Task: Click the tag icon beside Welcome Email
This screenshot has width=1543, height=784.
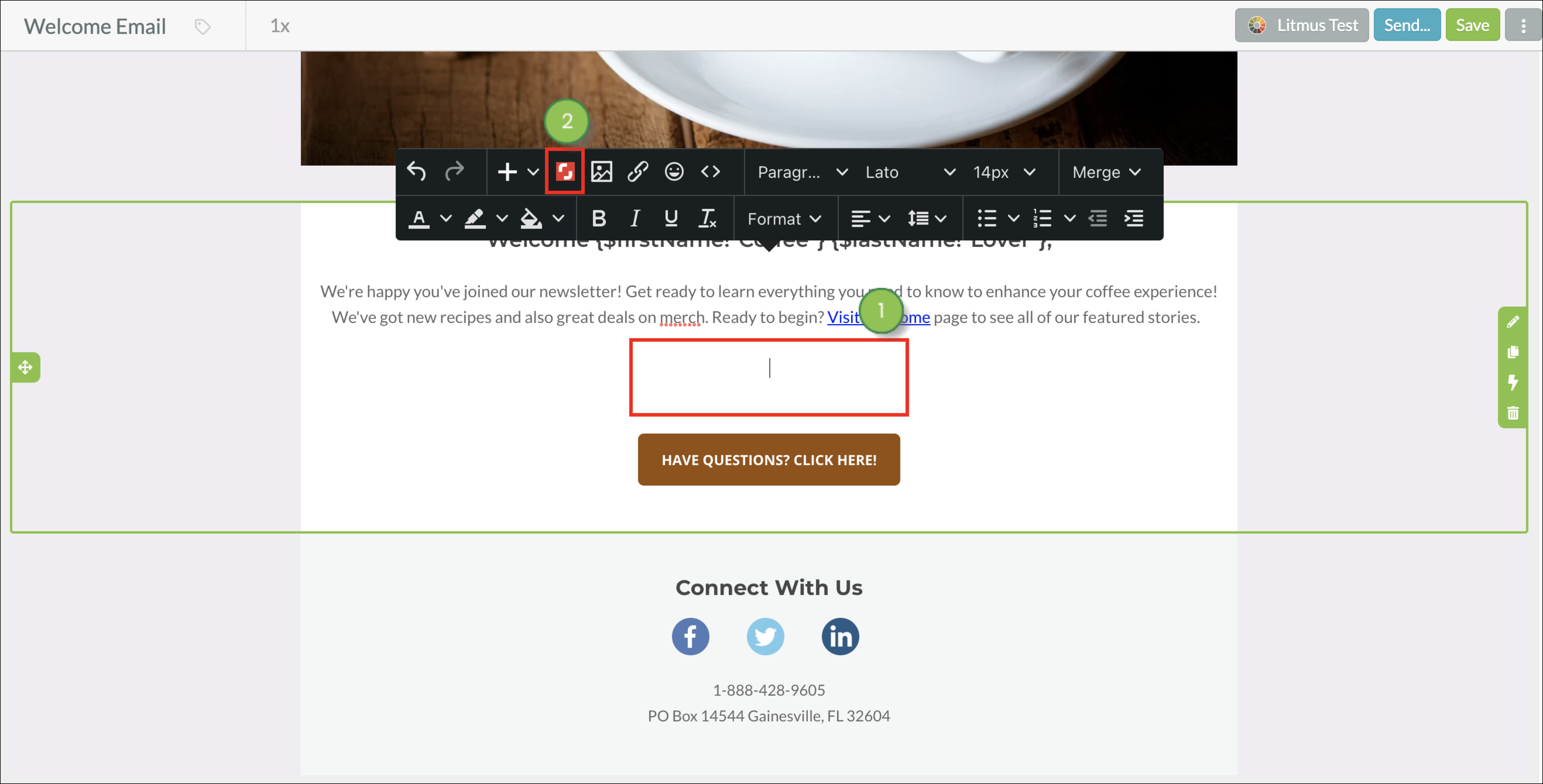Action: [203, 26]
